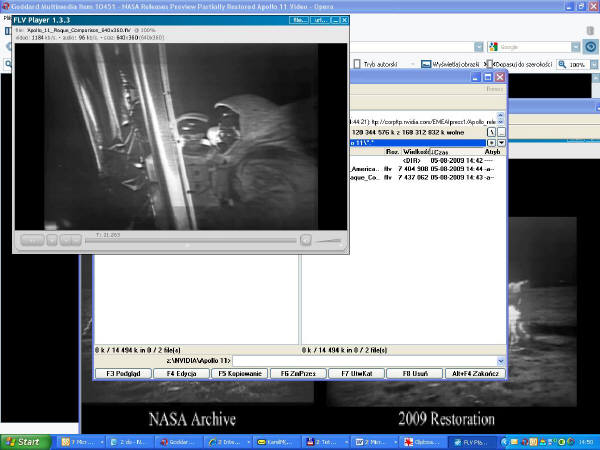Switch to the FLV Pla... taskbar item
This screenshot has width=600, height=450.
(473, 442)
